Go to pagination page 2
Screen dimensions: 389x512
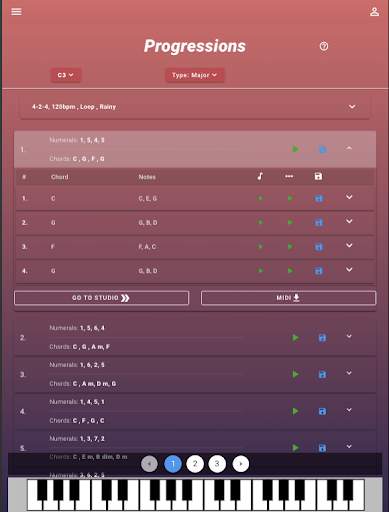(x=195, y=464)
